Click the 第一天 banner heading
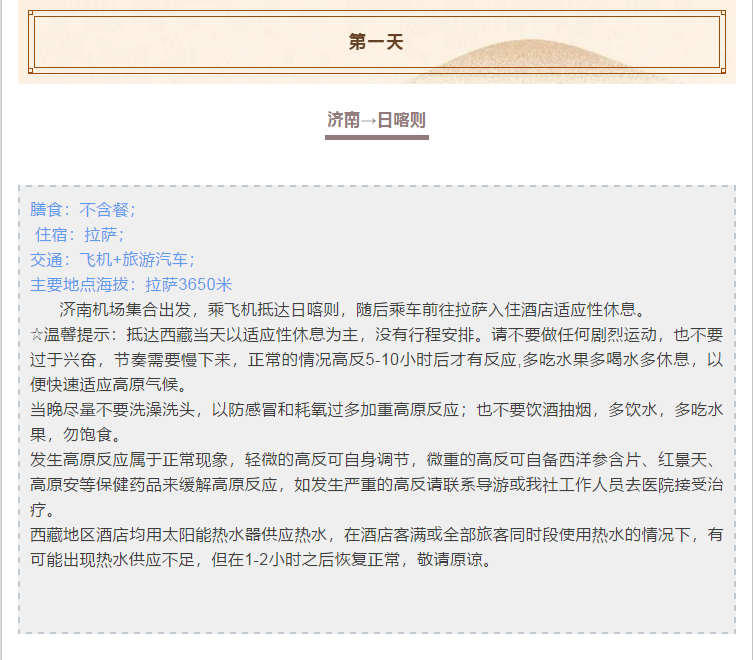753x660 pixels. [376, 42]
